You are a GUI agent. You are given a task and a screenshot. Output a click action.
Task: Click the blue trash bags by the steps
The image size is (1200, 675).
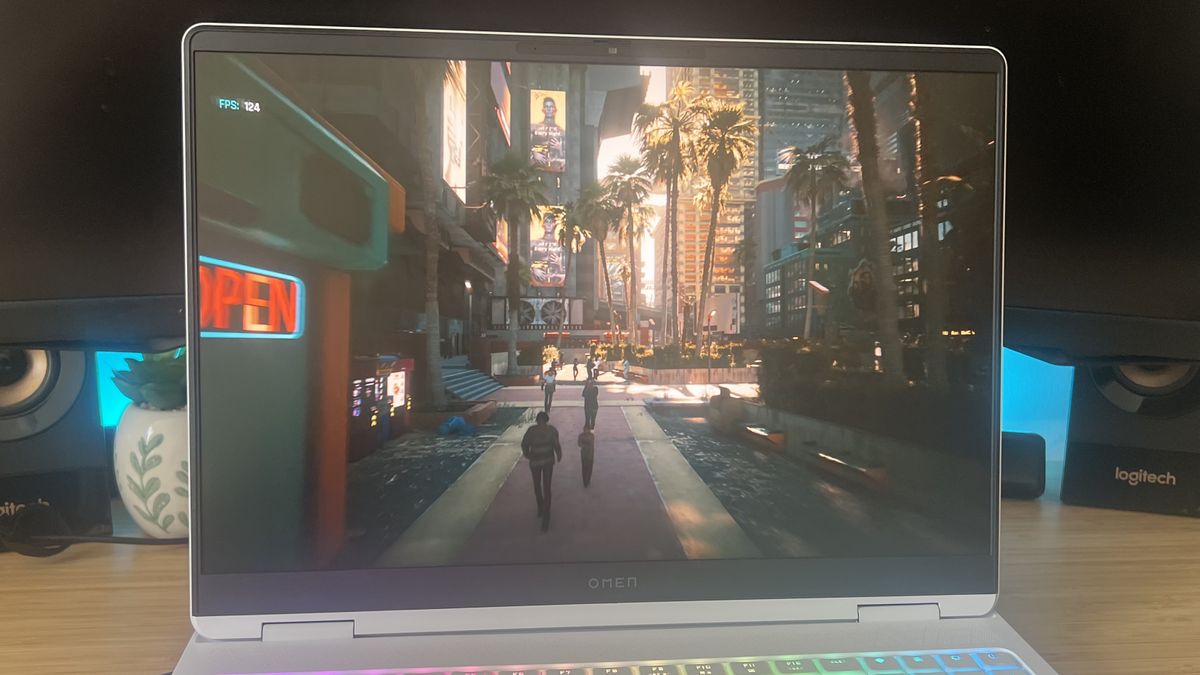click(457, 426)
